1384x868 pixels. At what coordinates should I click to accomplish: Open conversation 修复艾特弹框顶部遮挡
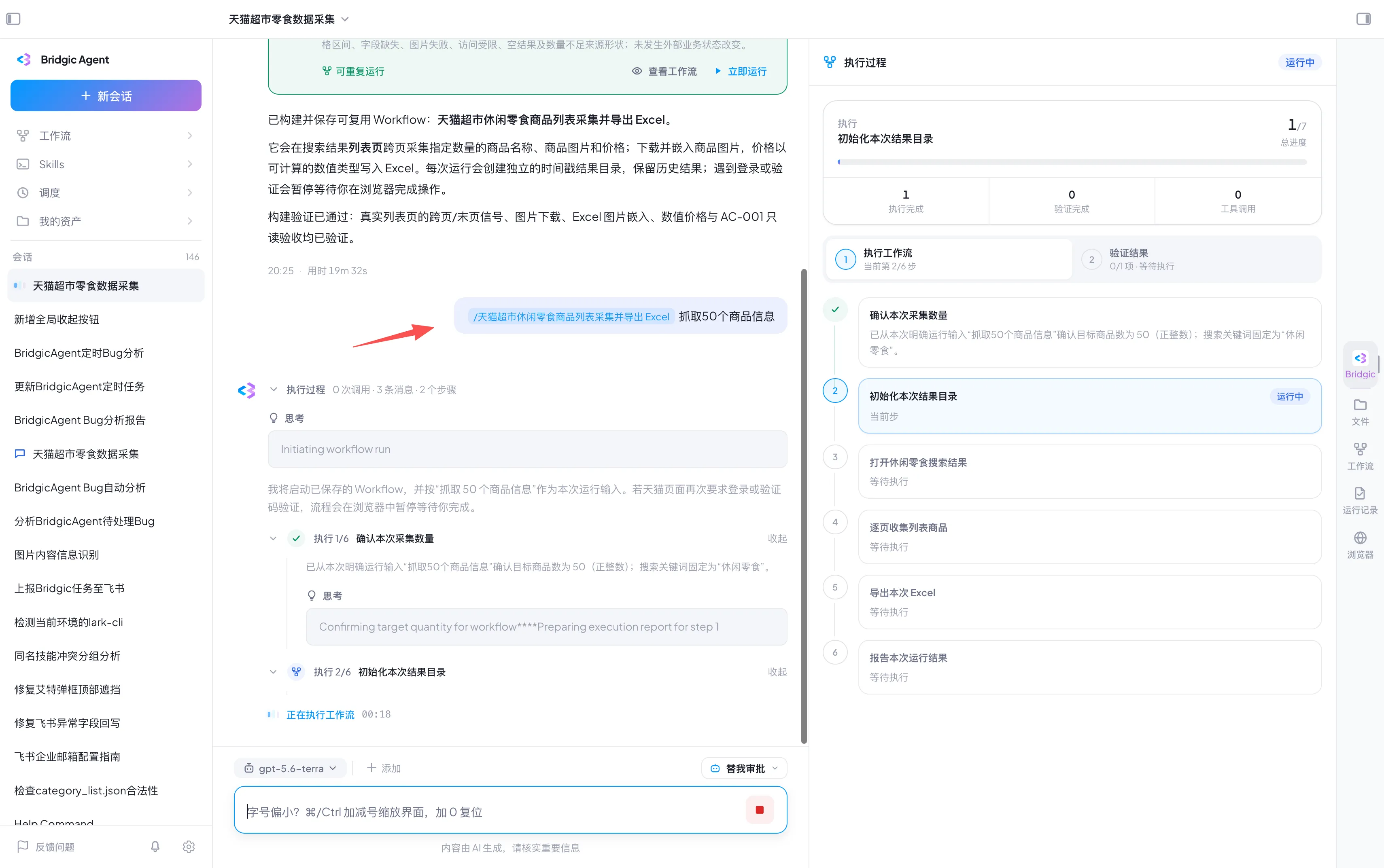pyautogui.click(x=106, y=689)
